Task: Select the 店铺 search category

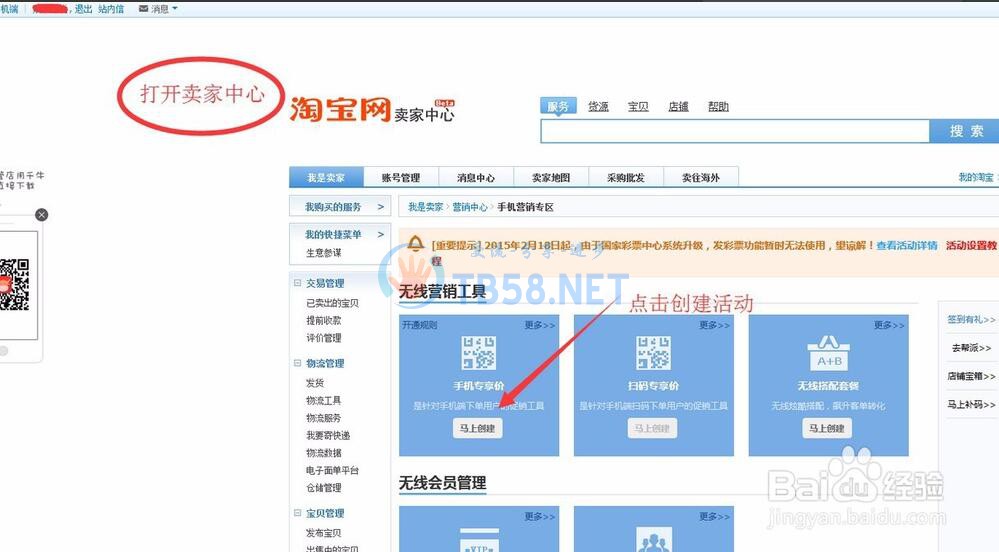Action: pos(679,106)
